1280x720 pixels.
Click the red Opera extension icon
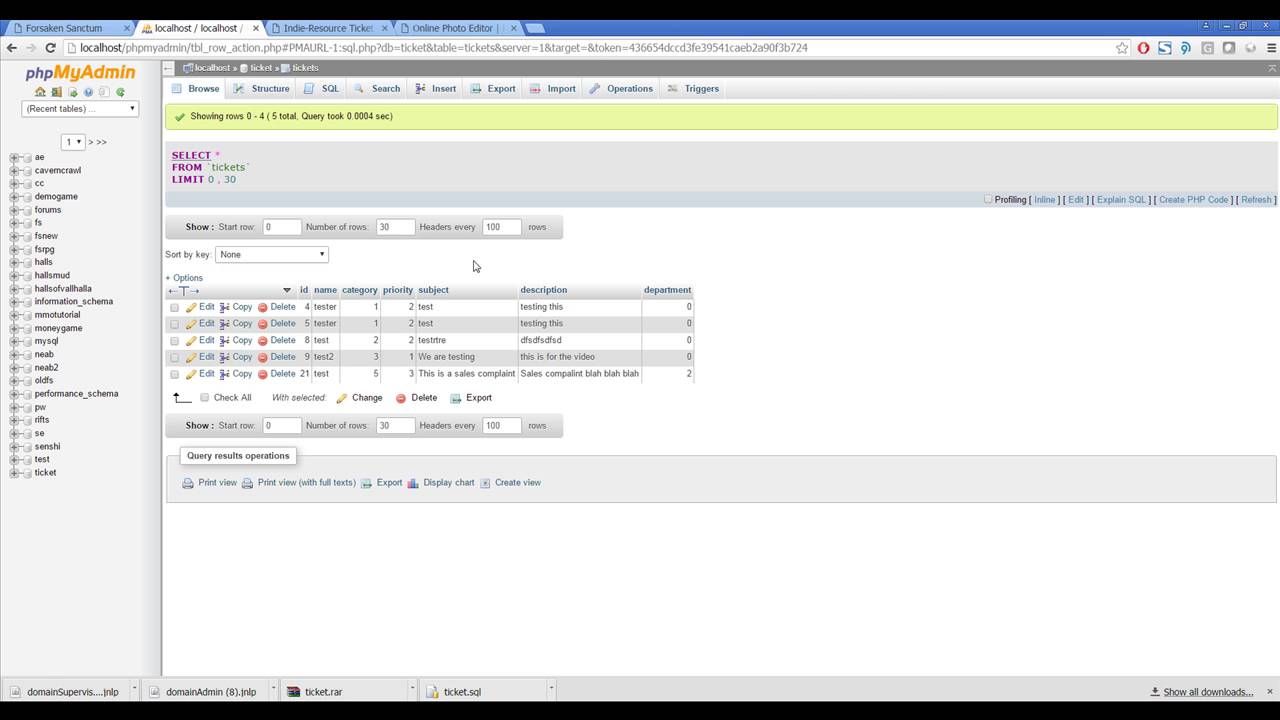(1143, 48)
